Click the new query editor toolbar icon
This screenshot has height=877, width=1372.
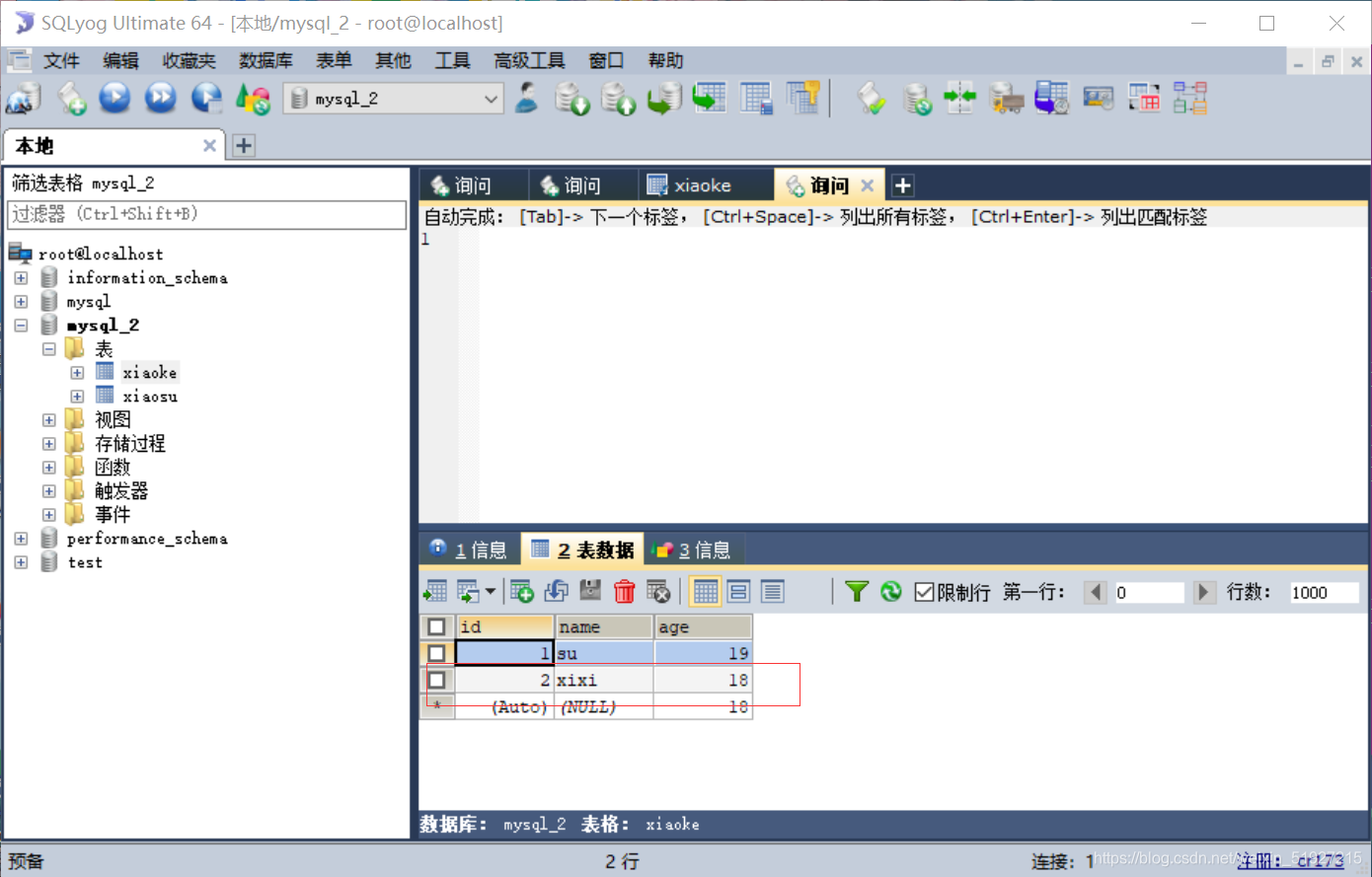71,99
